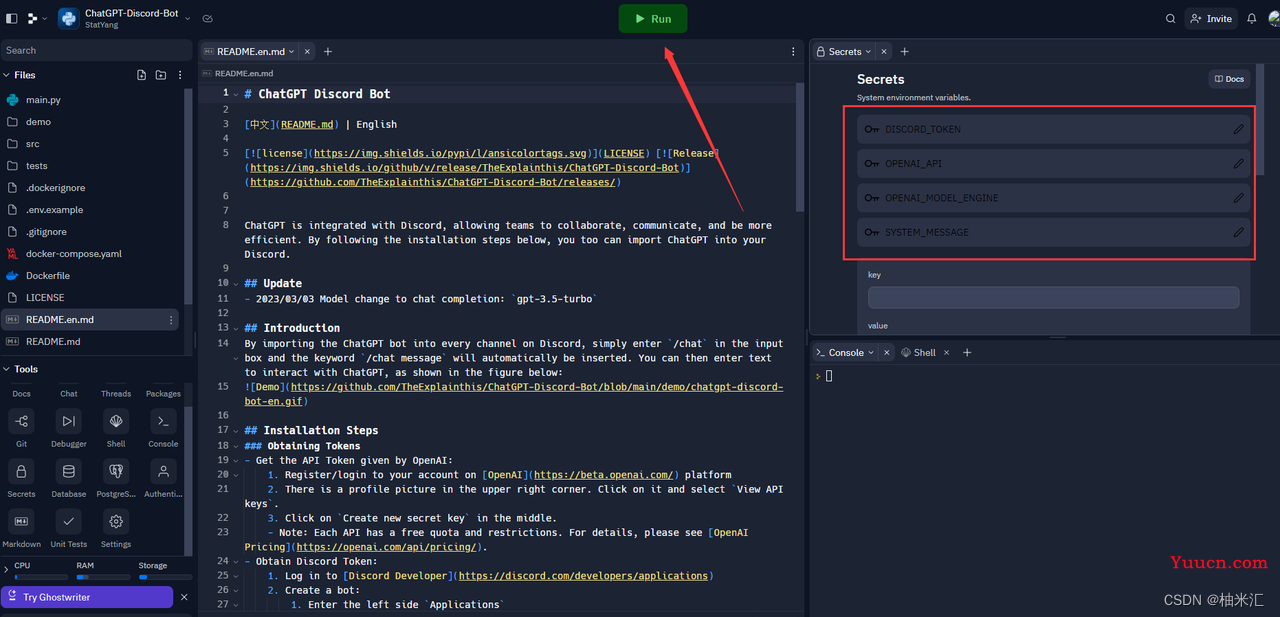Open the Authentication tool

coord(163,478)
